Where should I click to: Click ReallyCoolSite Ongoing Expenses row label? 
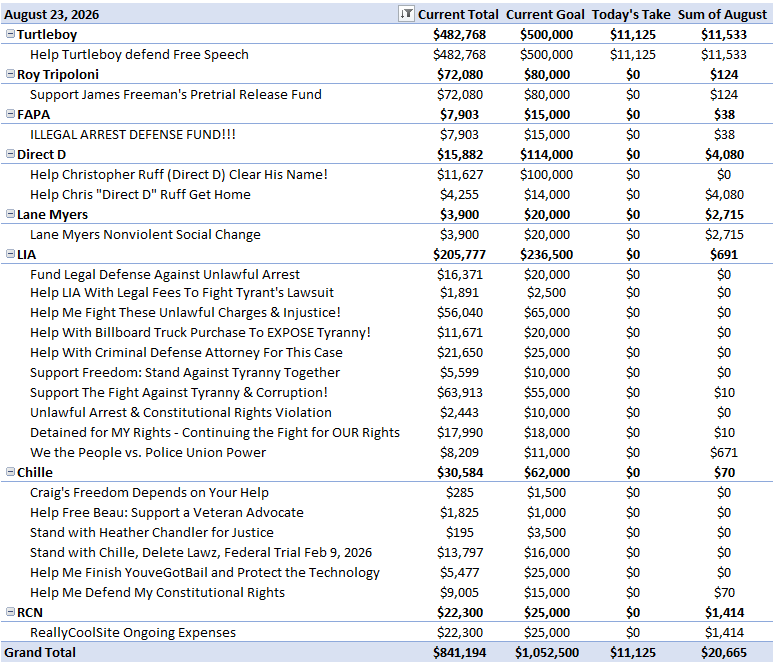tap(133, 632)
